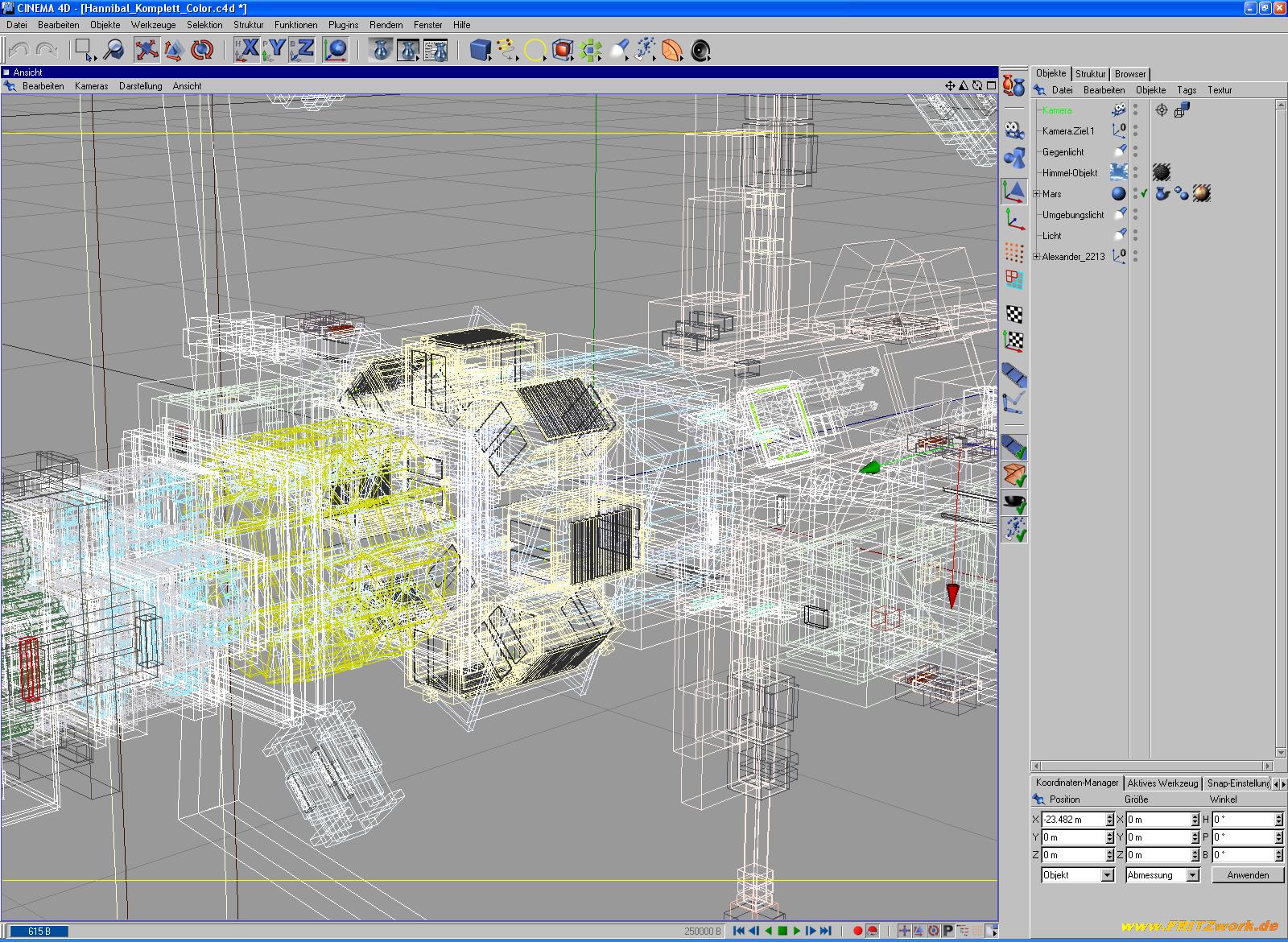Switch to the Struktur tab
The height and width of the screenshot is (942, 1288).
tap(1090, 74)
